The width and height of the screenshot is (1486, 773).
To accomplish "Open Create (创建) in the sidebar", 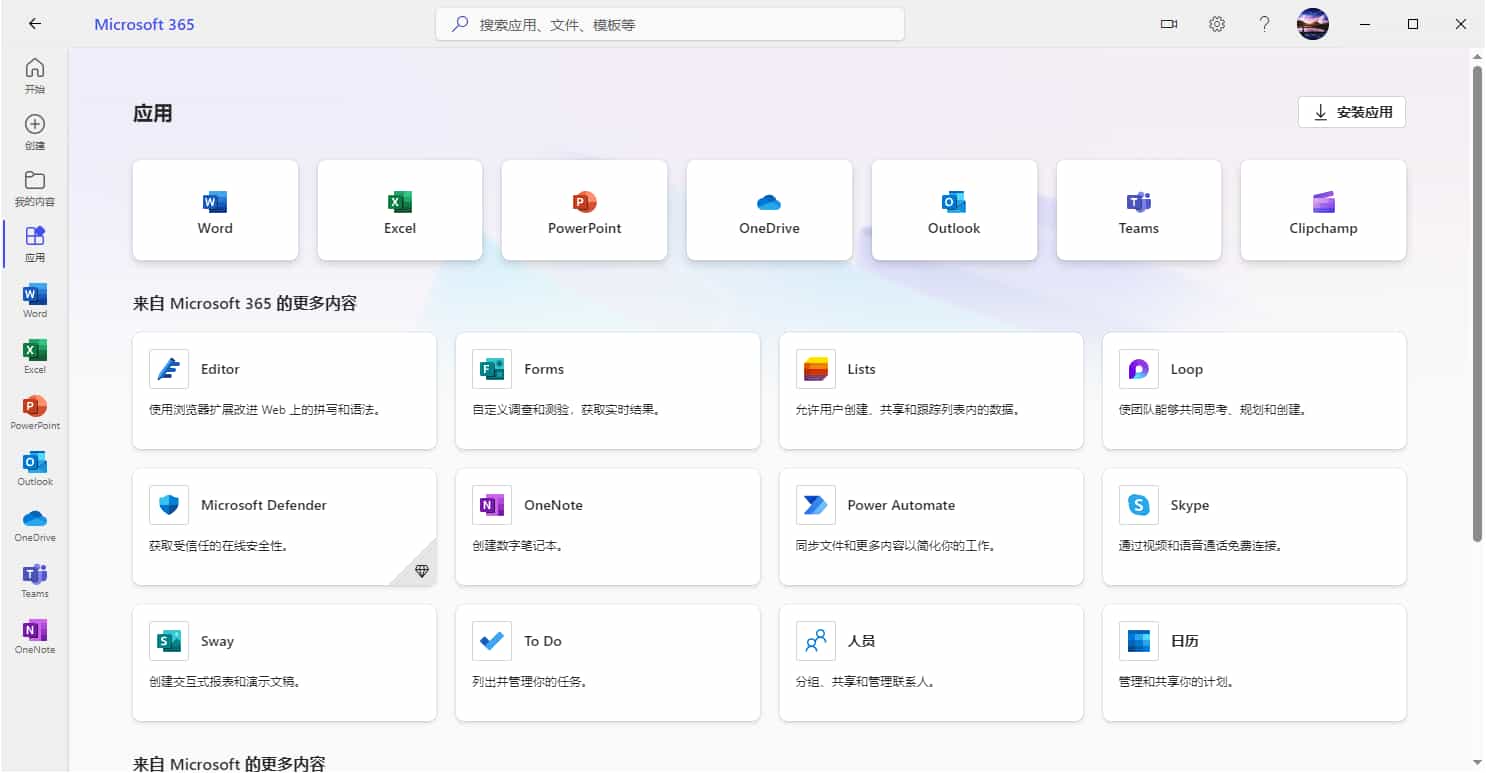I will click(35, 132).
